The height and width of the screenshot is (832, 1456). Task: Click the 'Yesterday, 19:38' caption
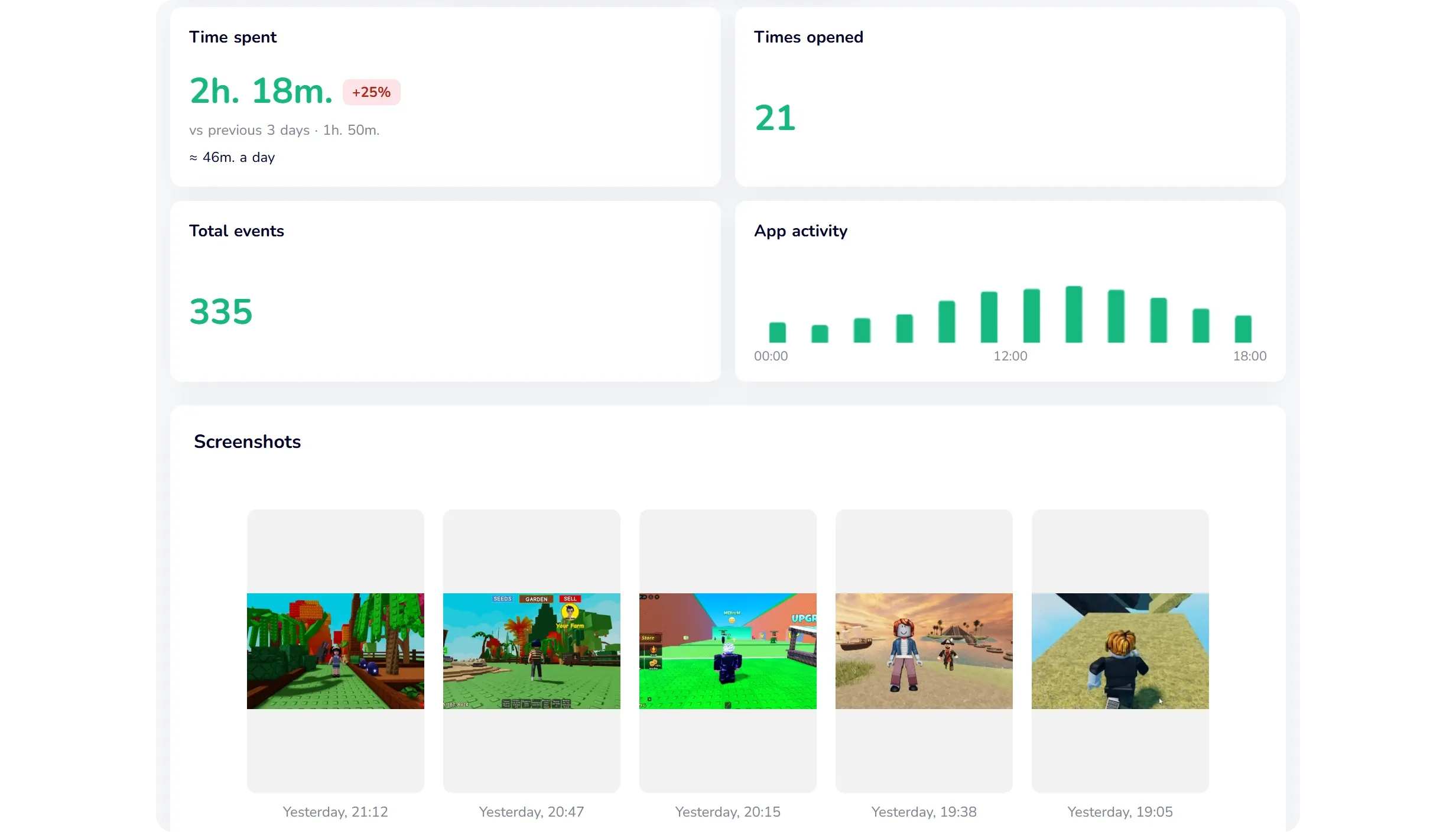click(x=924, y=812)
